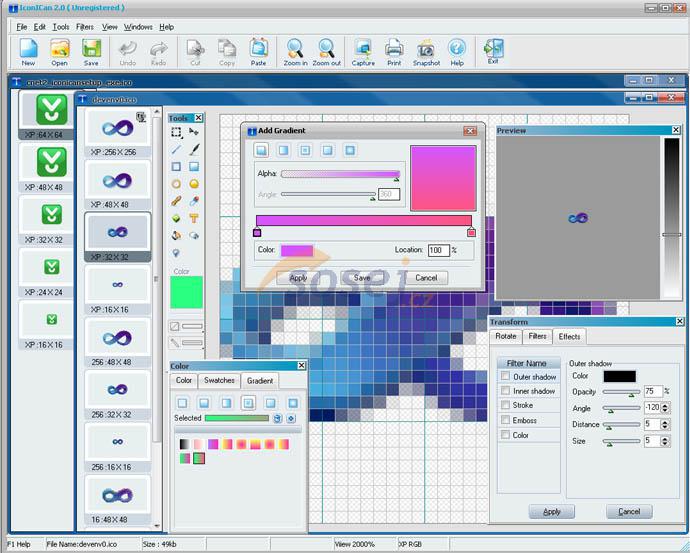
Task: Increase the Size spinner value
Action: pyautogui.click(x=665, y=439)
